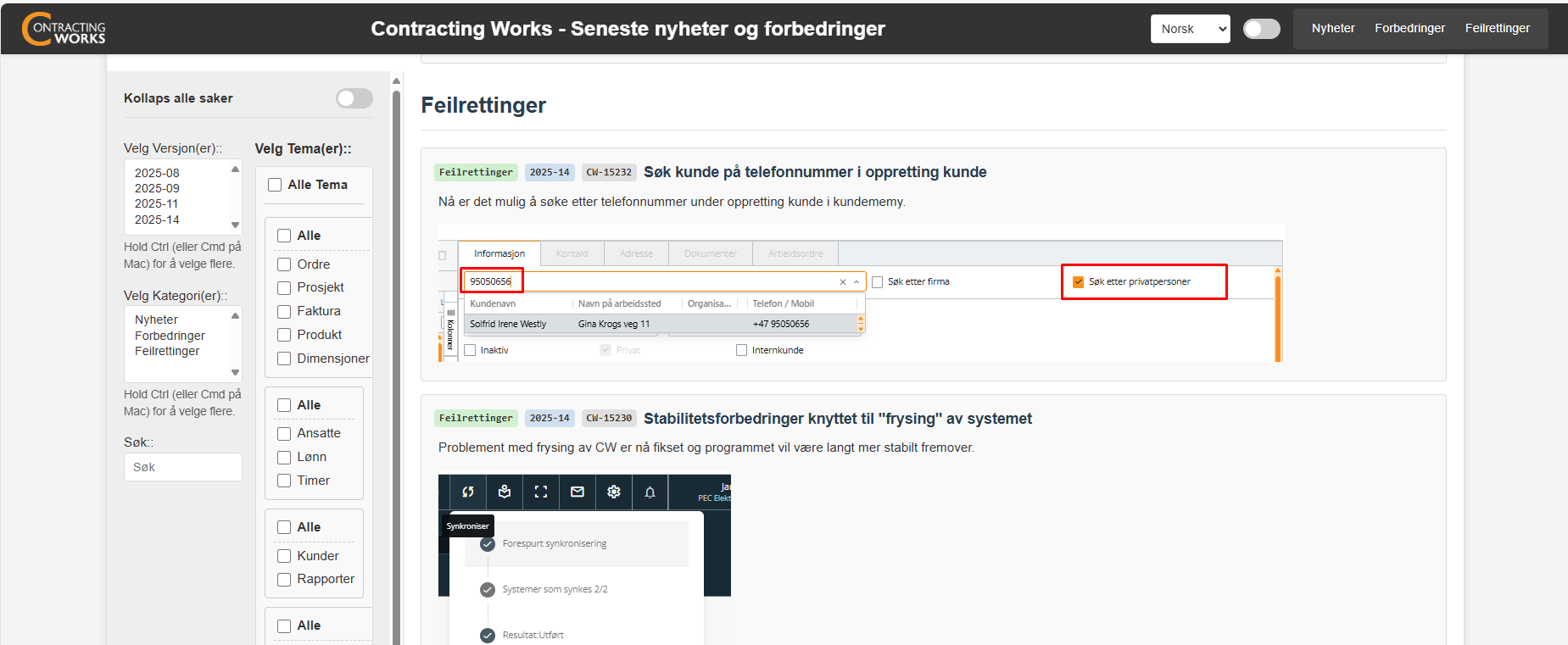Image resolution: width=1568 pixels, height=645 pixels.
Task: Select version 2025-11 in list
Action: [158, 203]
